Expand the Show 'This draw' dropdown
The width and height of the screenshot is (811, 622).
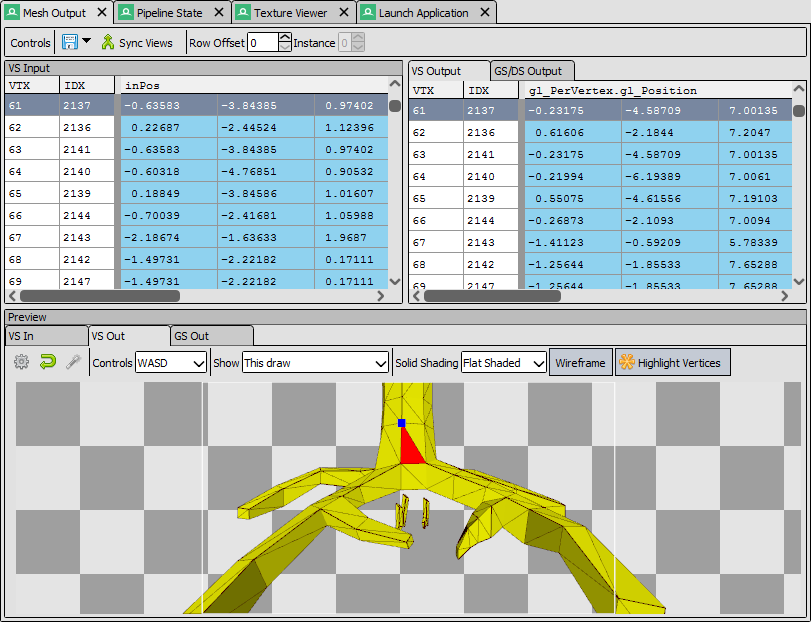[x=315, y=363]
